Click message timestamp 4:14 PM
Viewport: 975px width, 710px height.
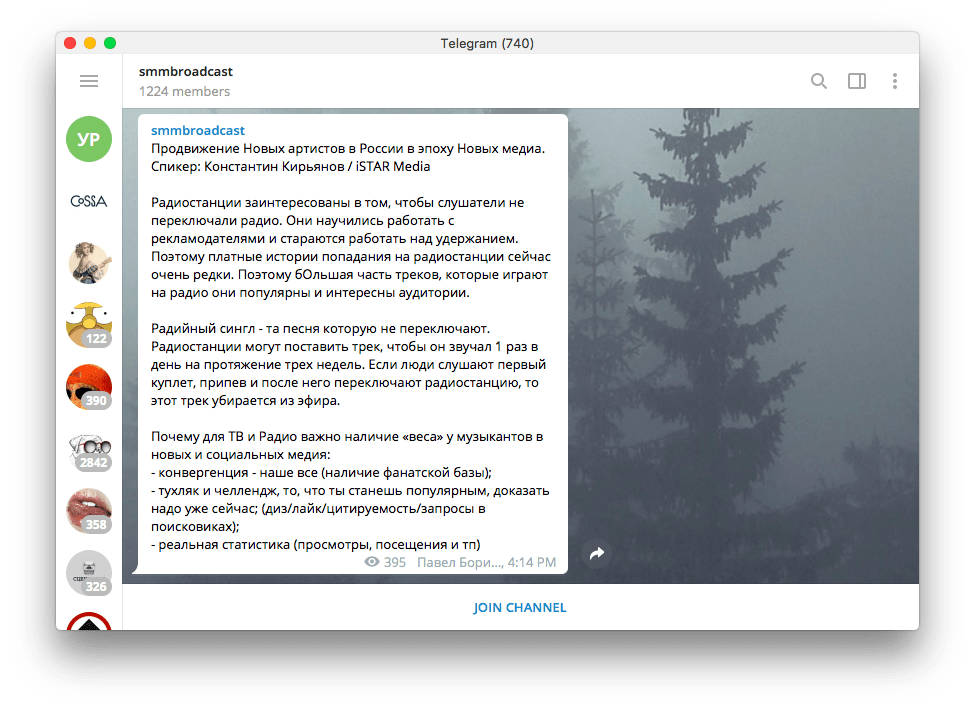click(x=532, y=563)
